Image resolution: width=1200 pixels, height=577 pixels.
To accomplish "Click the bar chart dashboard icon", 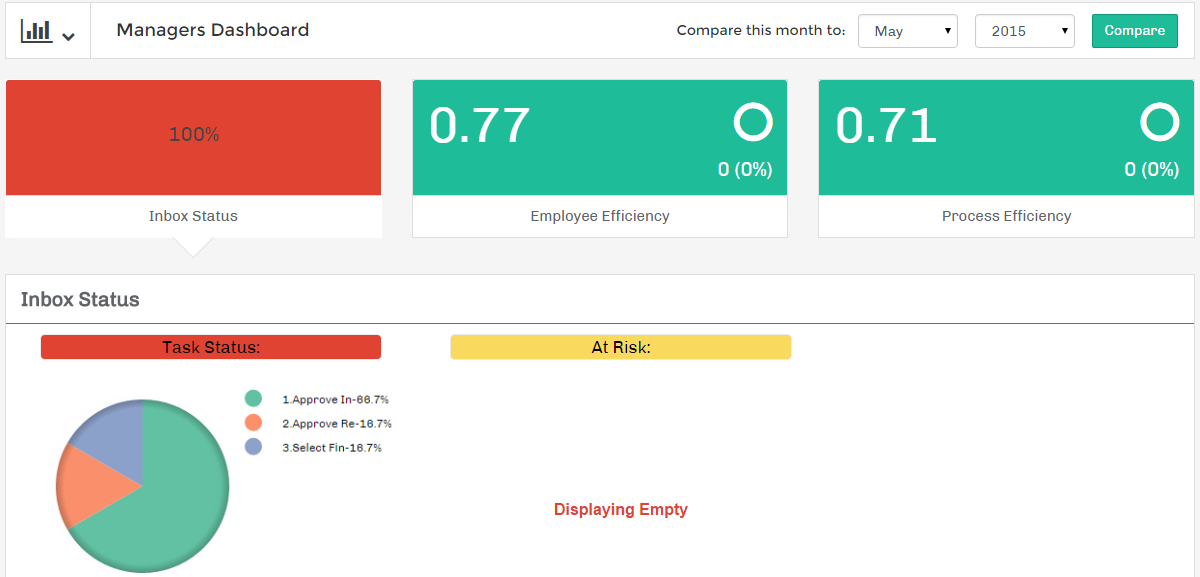I will [36, 31].
